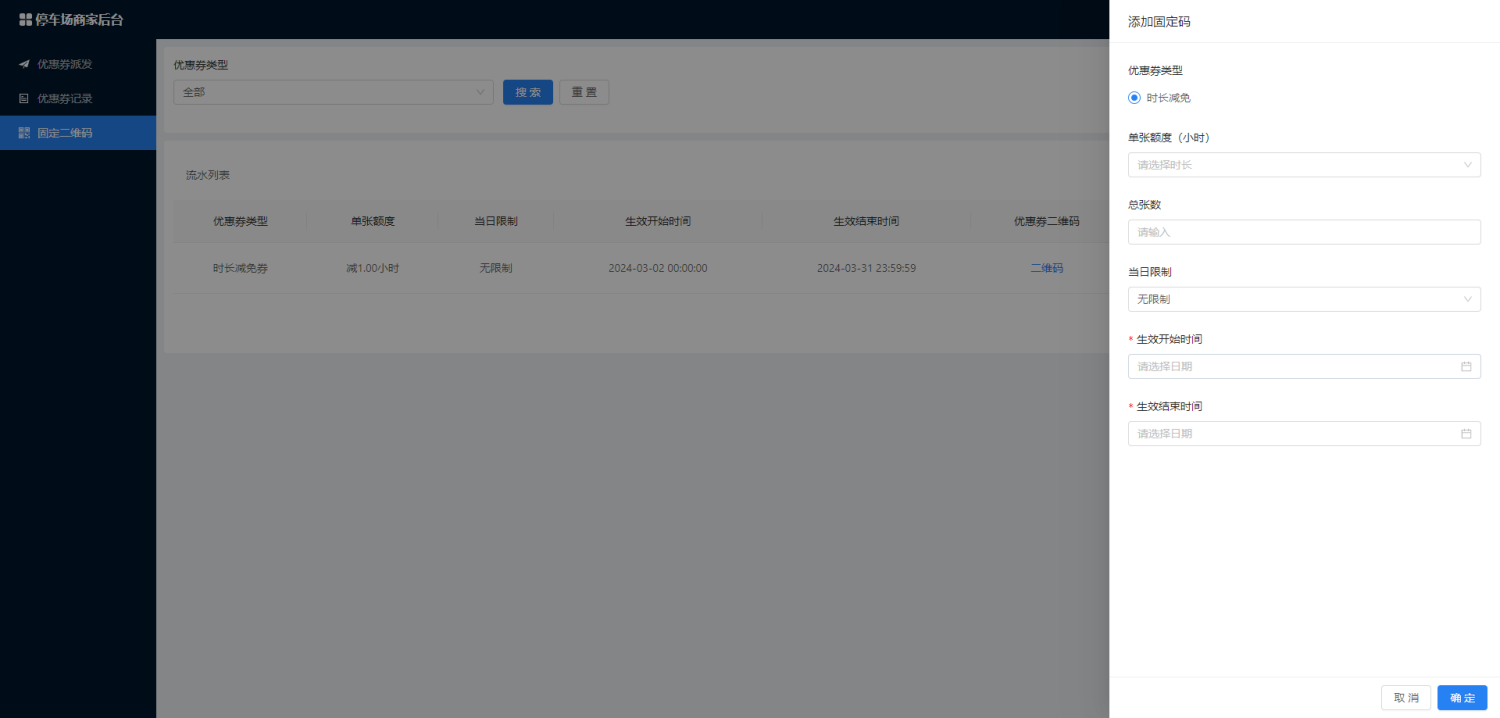This screenshot has height=718, width=1500.
Task: Click the 2024-03-31 23:59:59 cell
Action: click(x=866, y=268)
